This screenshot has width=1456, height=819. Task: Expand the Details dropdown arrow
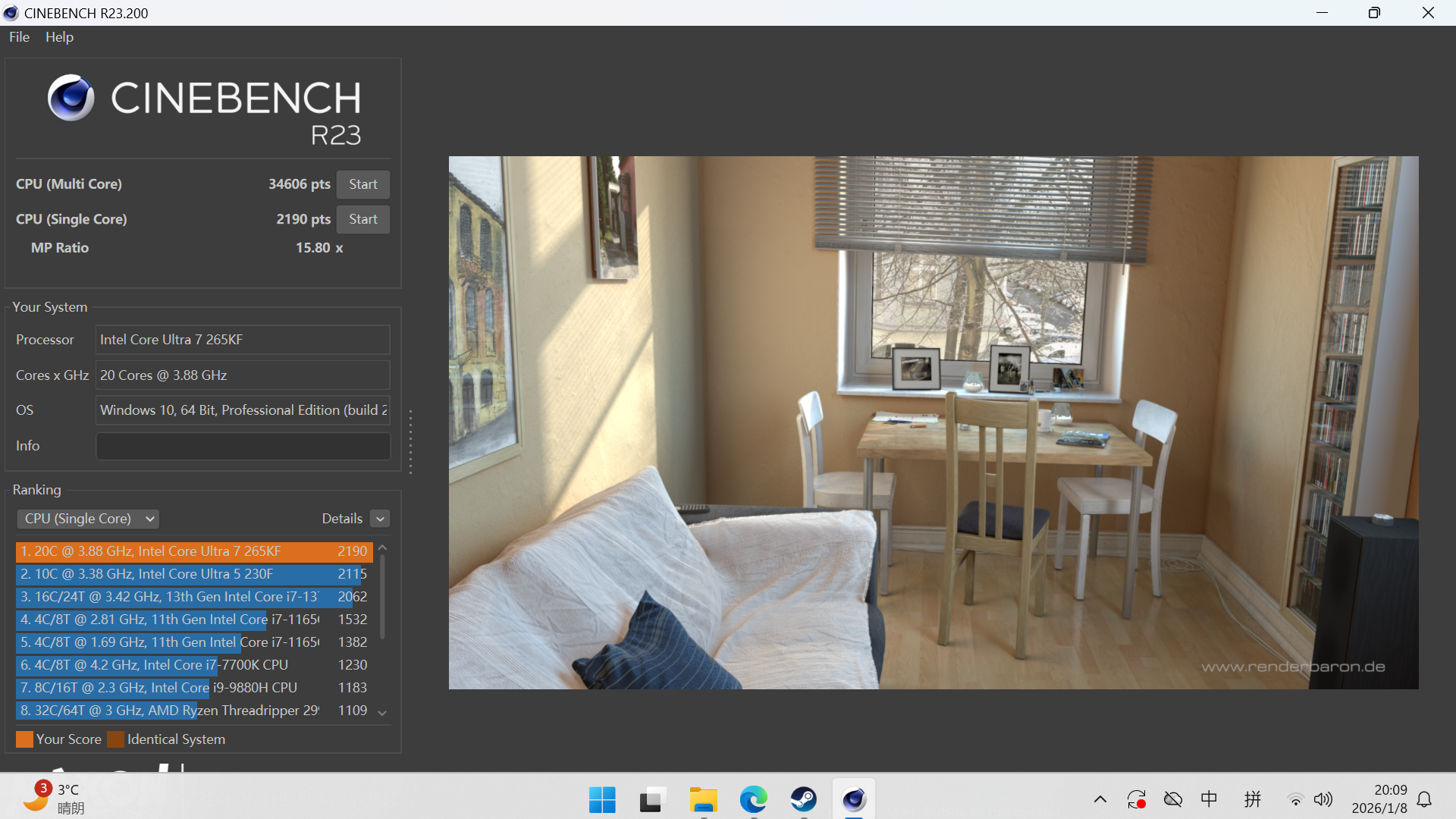point(381,519)
